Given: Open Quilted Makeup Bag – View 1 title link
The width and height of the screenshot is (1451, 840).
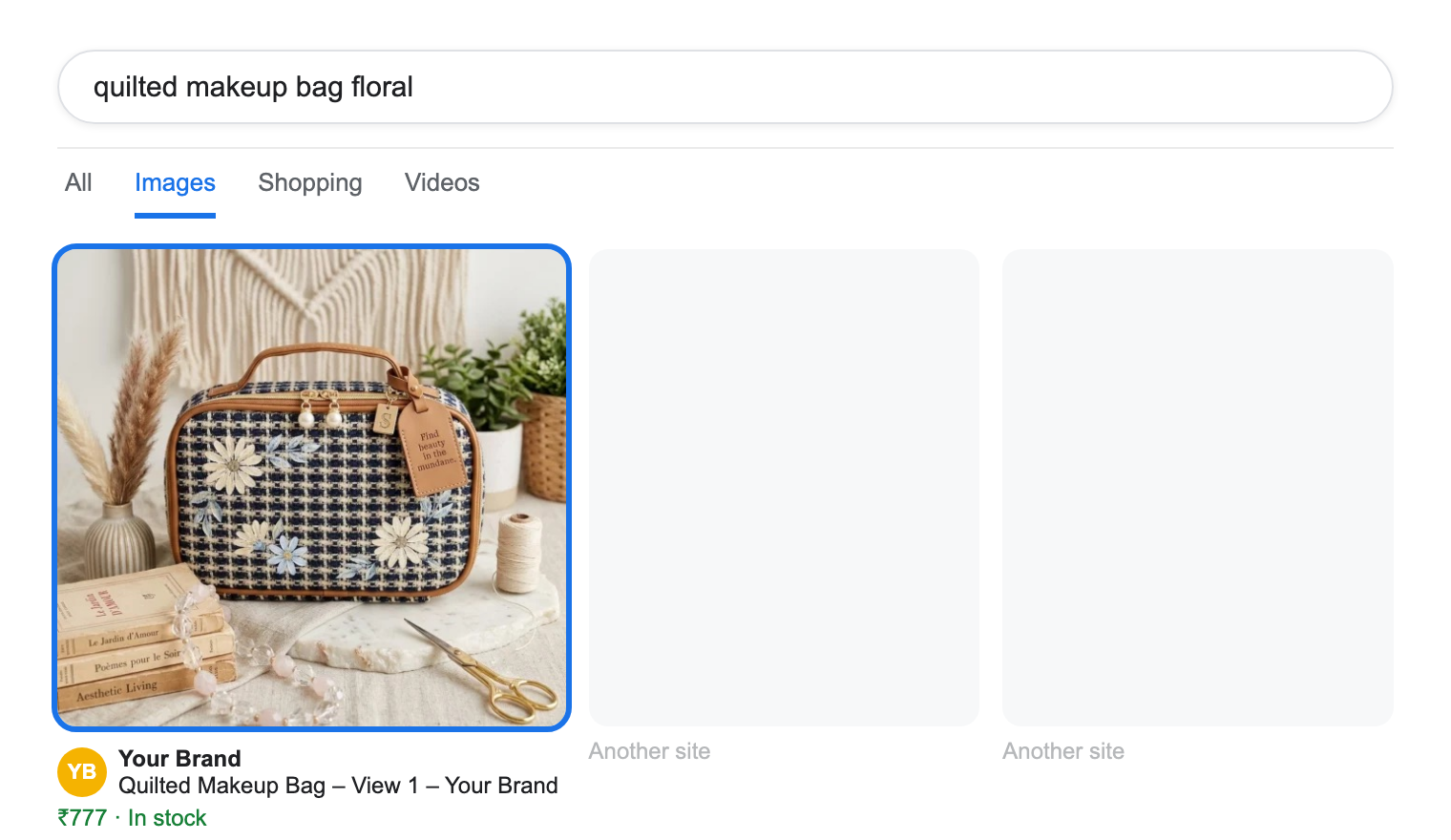Looking at the screenshot, I should point(338,786).
